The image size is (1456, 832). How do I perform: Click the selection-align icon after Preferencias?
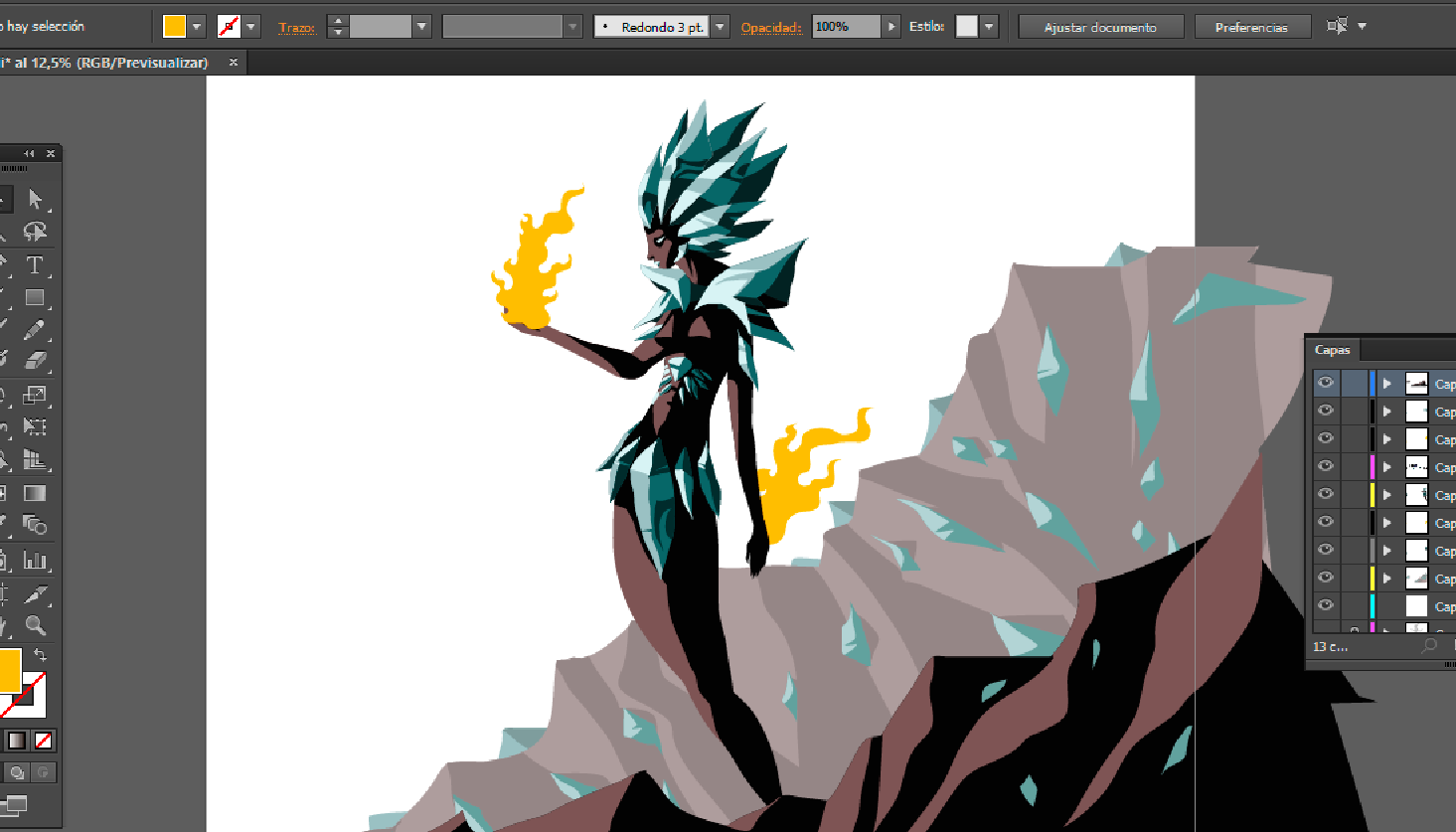point(1337,26)
